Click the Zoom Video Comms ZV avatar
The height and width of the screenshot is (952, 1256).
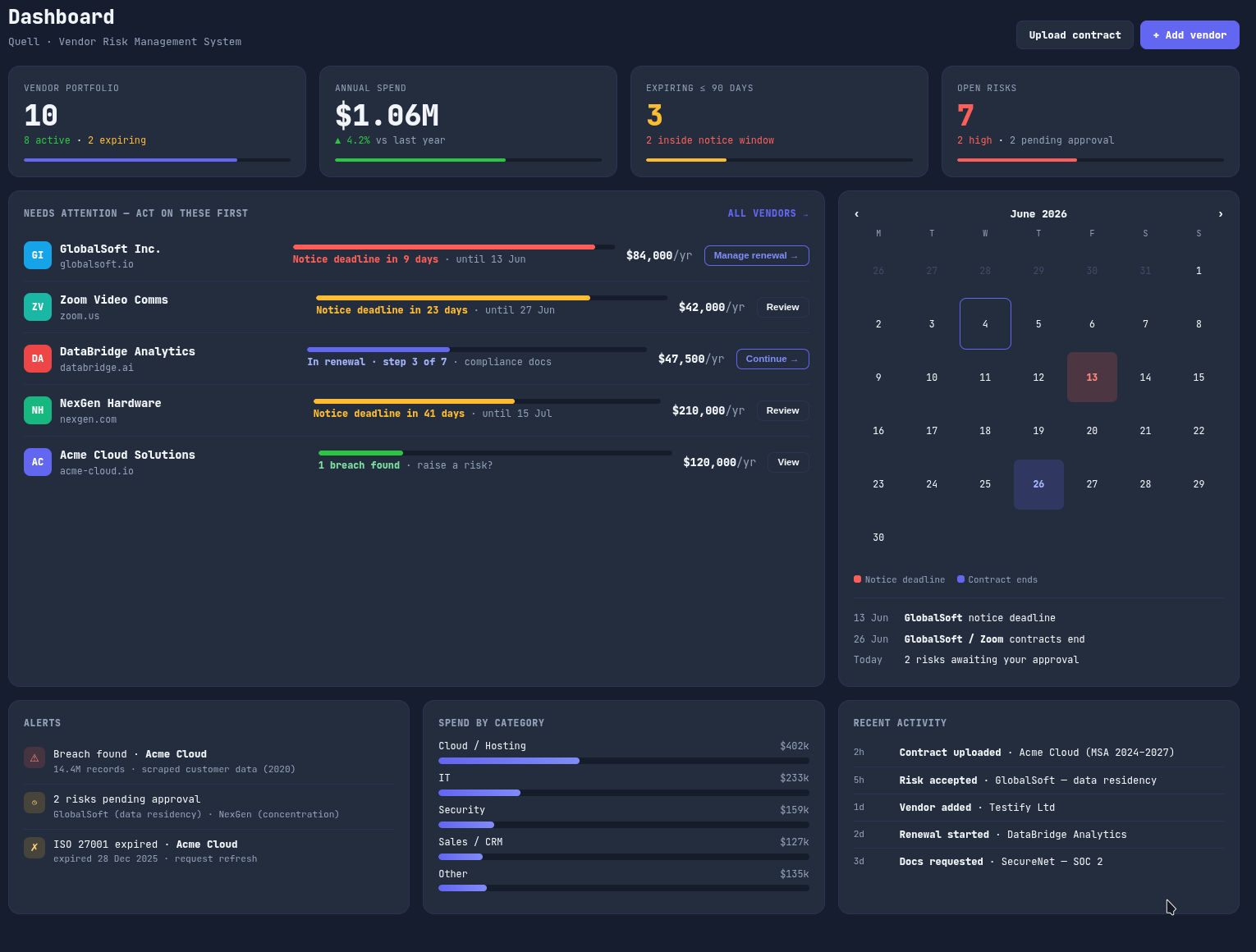[x=38, y=307]
